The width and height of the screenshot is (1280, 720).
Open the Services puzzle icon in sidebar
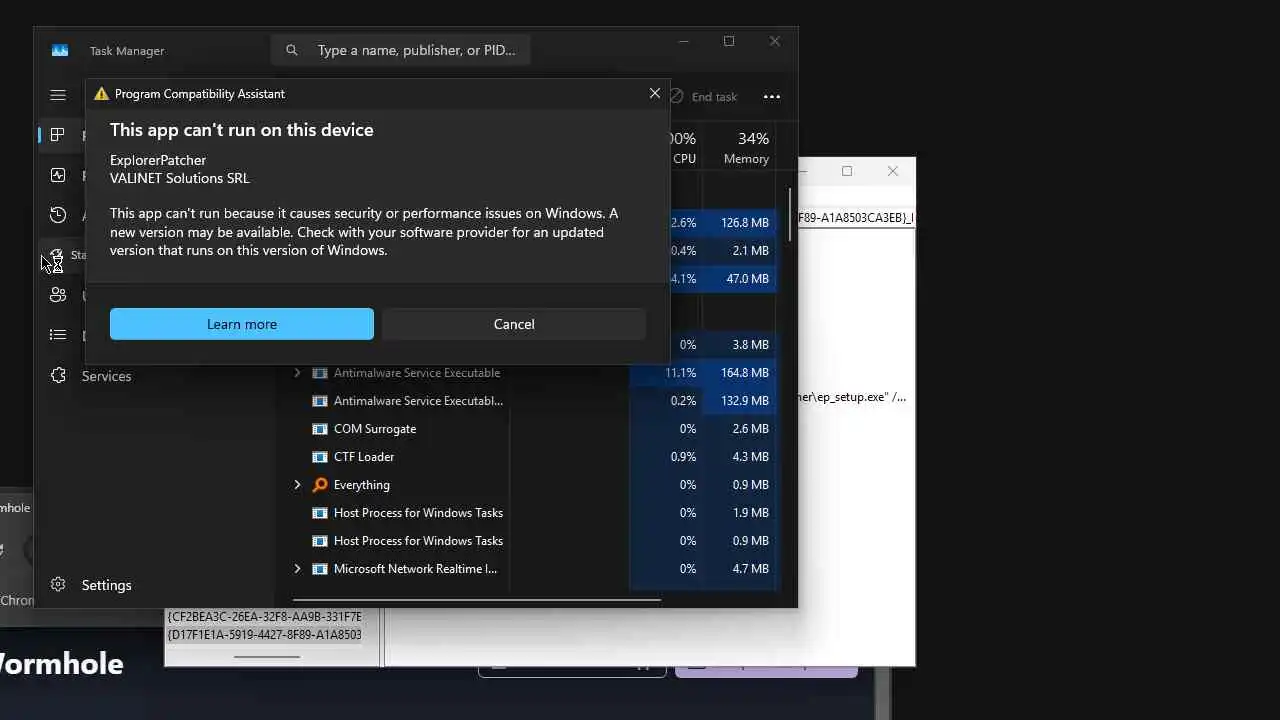click(58, 376)
